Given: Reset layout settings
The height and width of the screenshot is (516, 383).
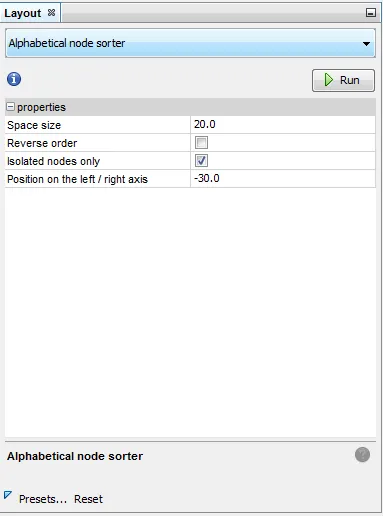Looking at the screenshot, I should pyautogui.click(x=88, y=499).
